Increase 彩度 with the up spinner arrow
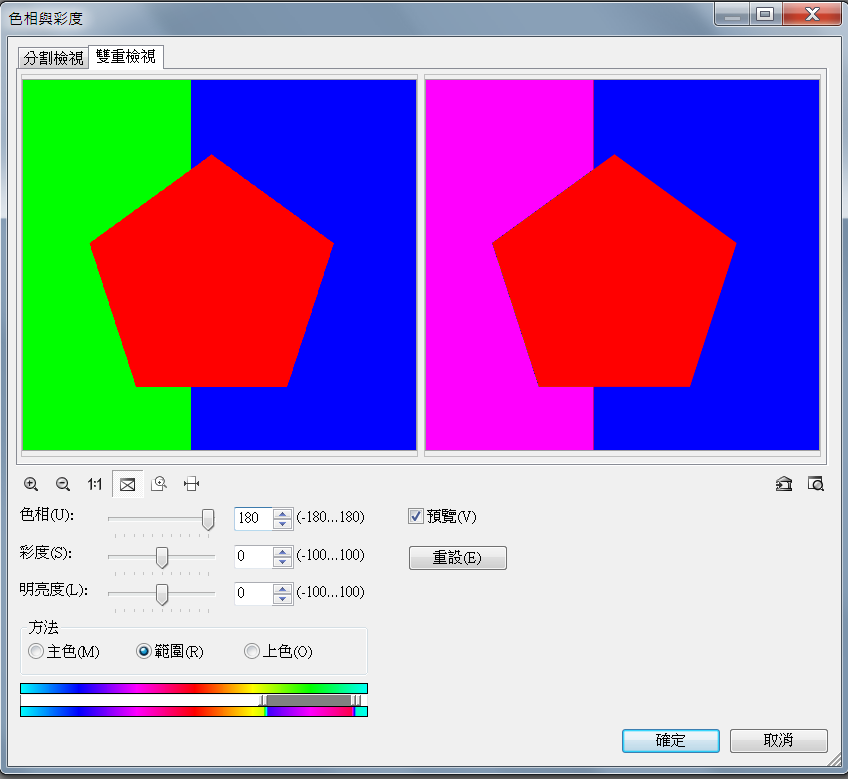 pos(282,551)
